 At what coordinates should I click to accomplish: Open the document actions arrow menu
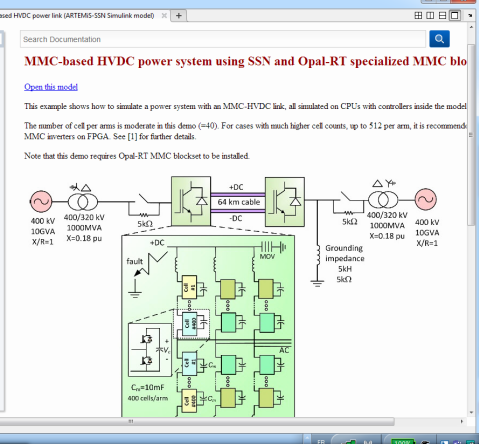470,16
